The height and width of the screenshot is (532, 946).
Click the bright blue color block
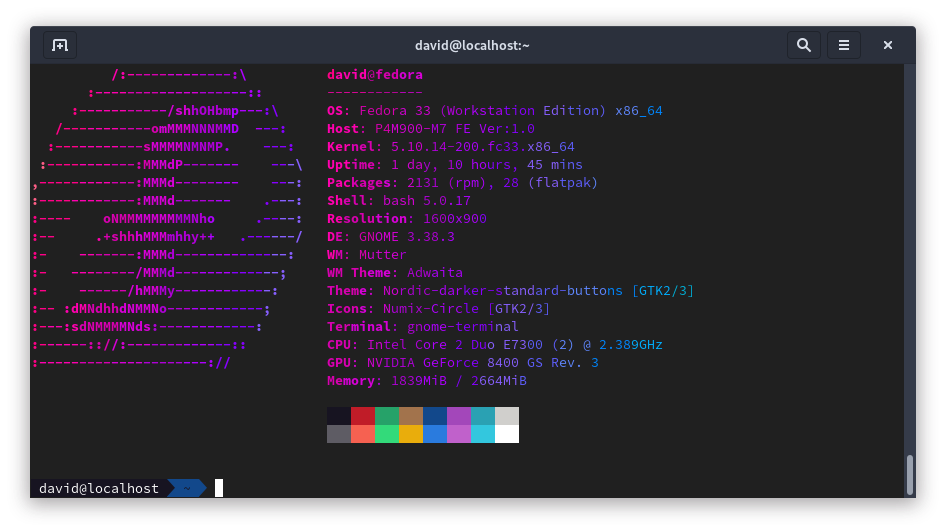pyautogui.click(x=435, y=434)
